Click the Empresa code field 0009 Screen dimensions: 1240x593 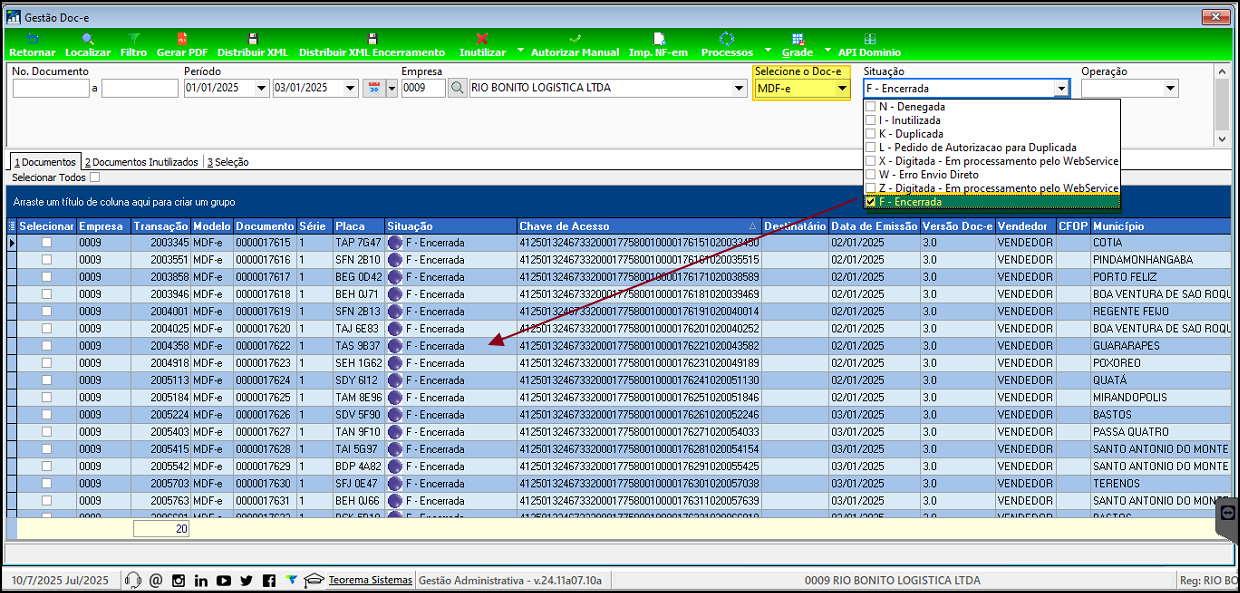[423, 88]
